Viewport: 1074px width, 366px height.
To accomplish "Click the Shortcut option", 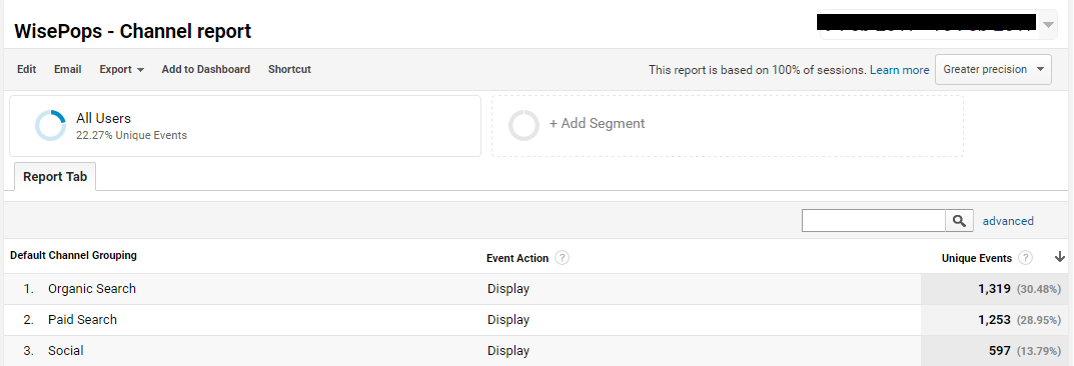I will pos(290,69).
